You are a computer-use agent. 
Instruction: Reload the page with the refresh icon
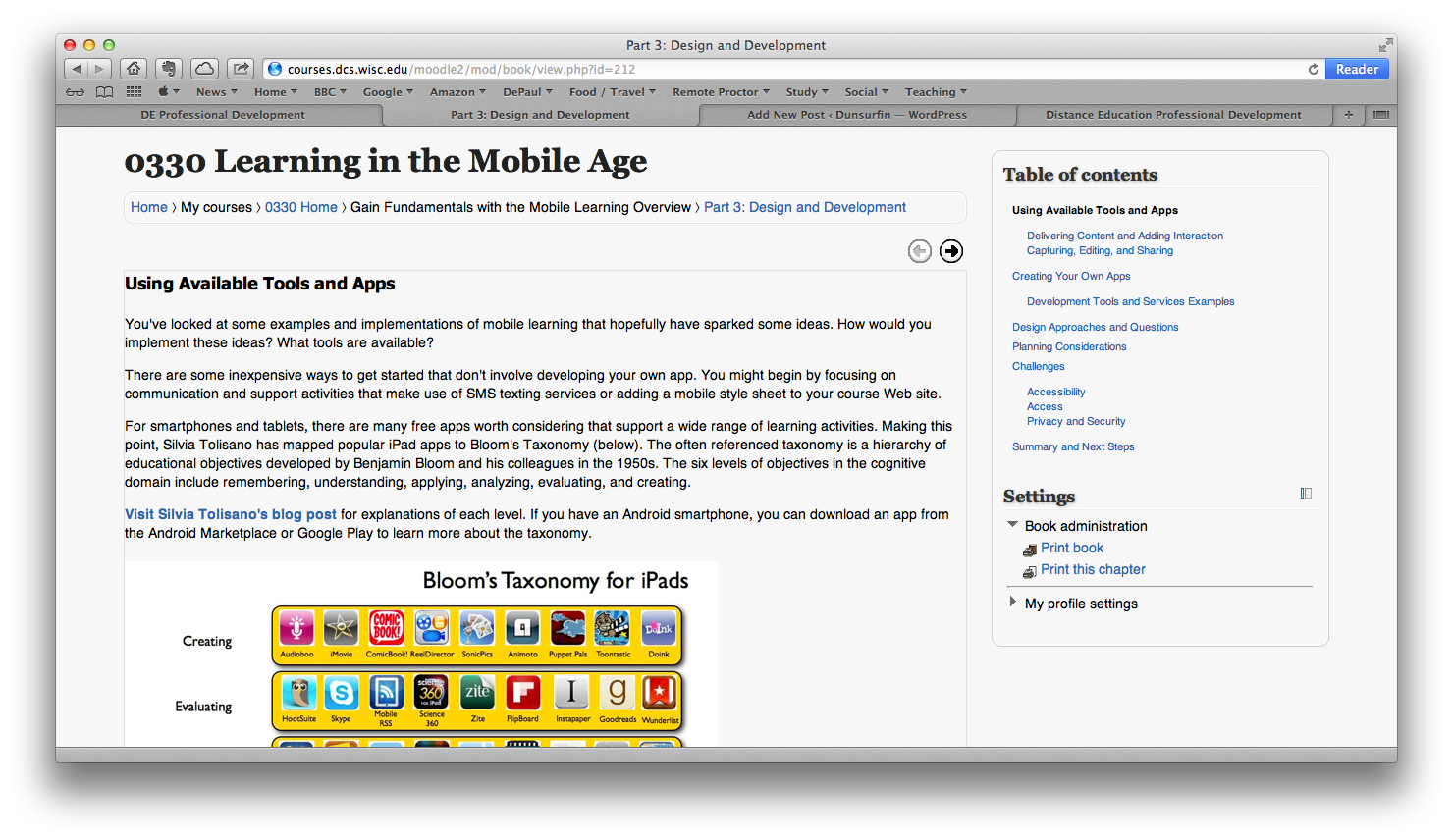(1313, 70)
